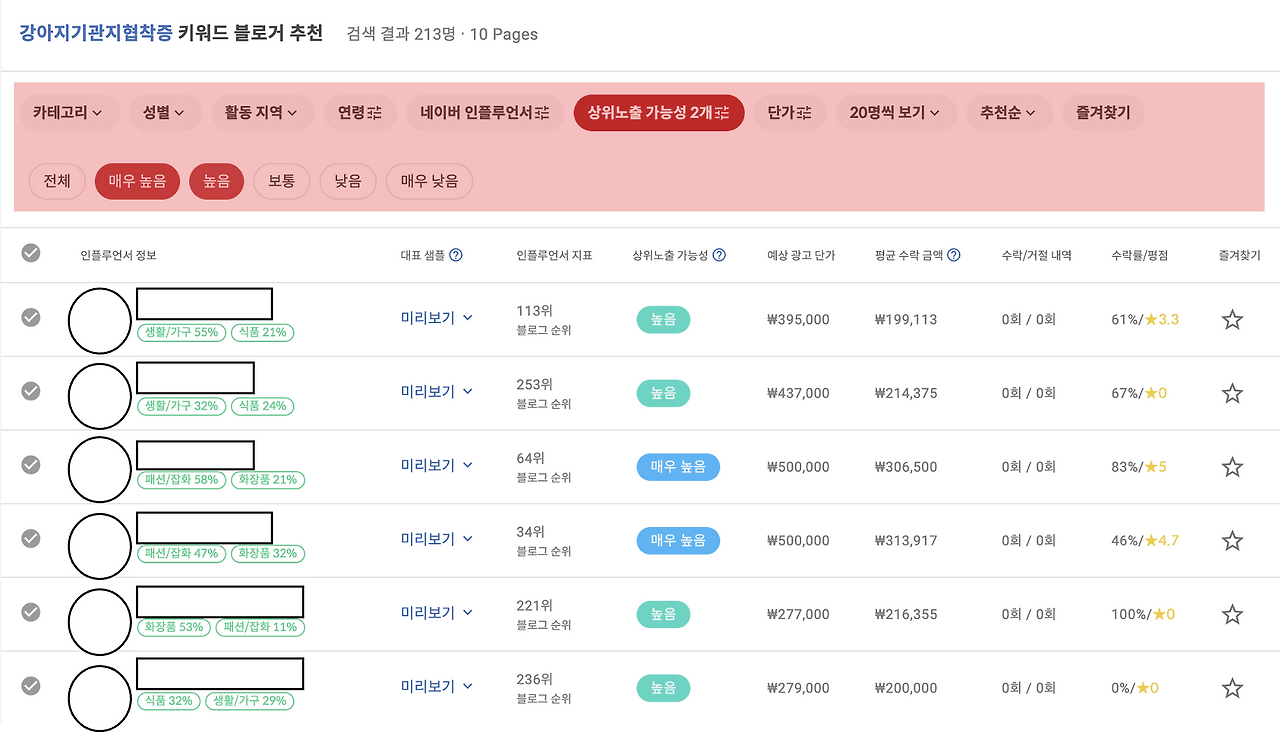This screenshot has height=737, width=1280.
Task: Star the last row blogger as favorite
Action: 1232,687
